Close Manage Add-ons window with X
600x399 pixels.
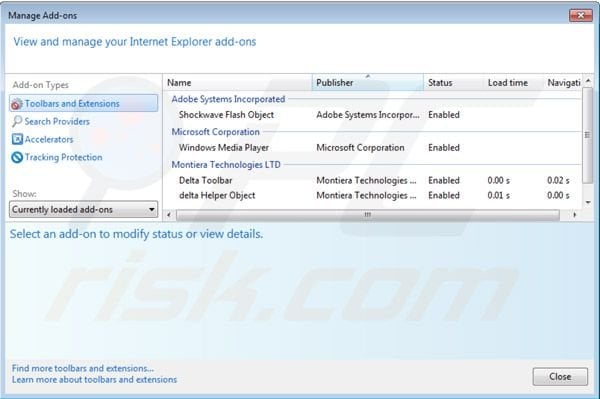coord(581,15)
